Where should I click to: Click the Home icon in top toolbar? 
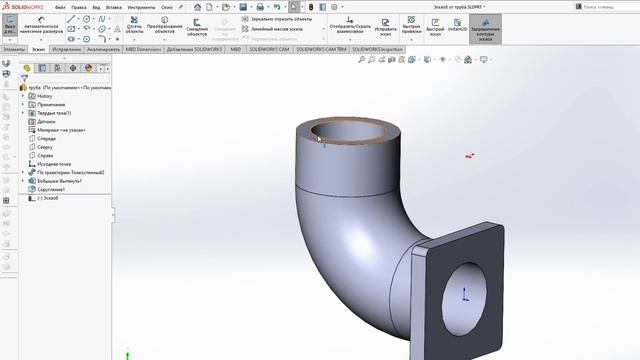point(198,7)
